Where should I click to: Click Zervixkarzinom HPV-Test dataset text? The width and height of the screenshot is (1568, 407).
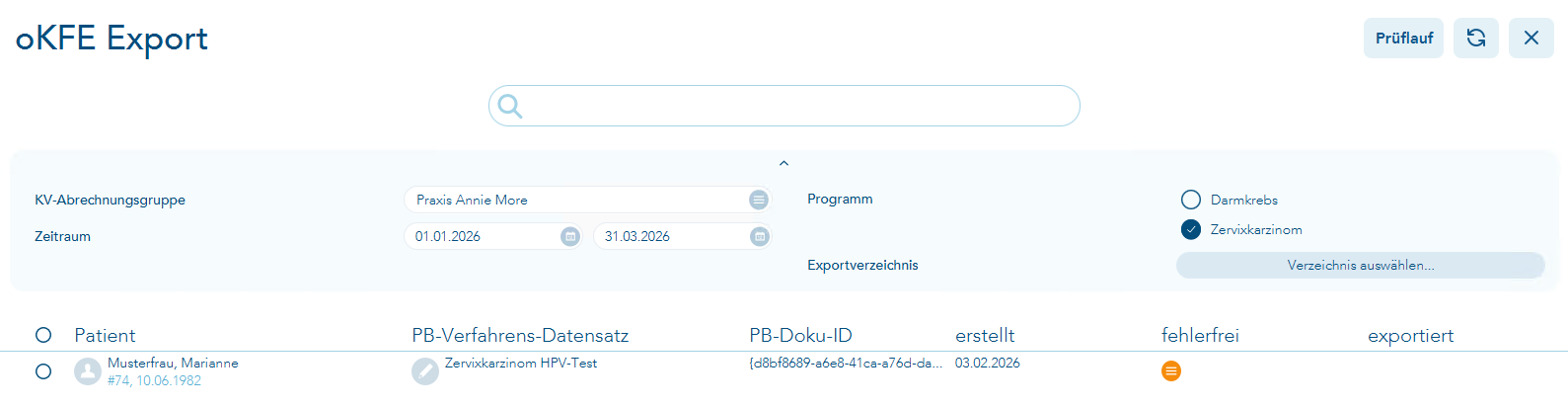click(521, 363)
